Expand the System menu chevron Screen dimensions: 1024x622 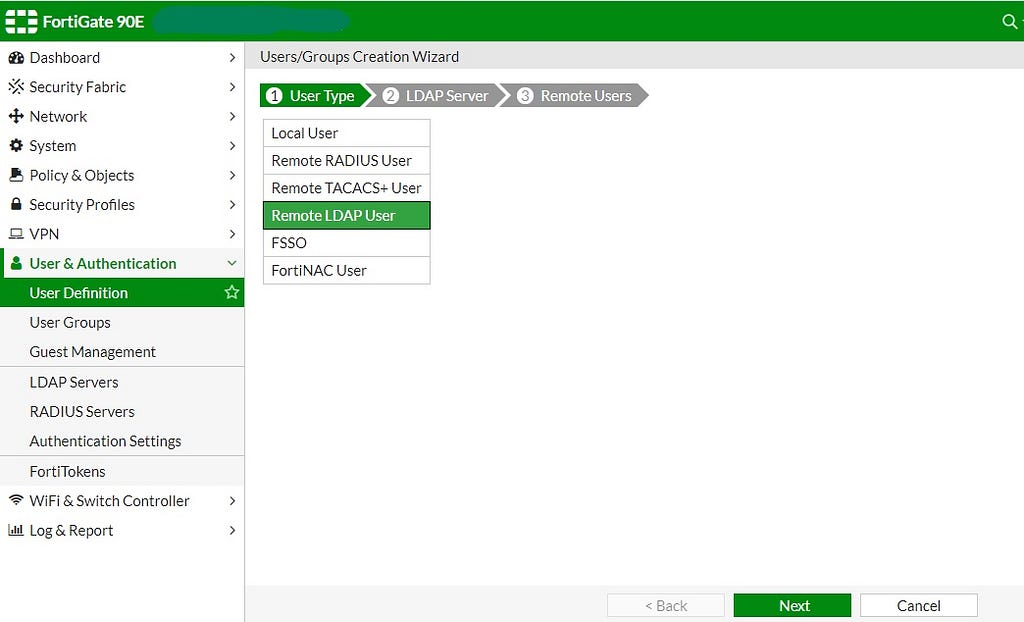tap(232, 146)
